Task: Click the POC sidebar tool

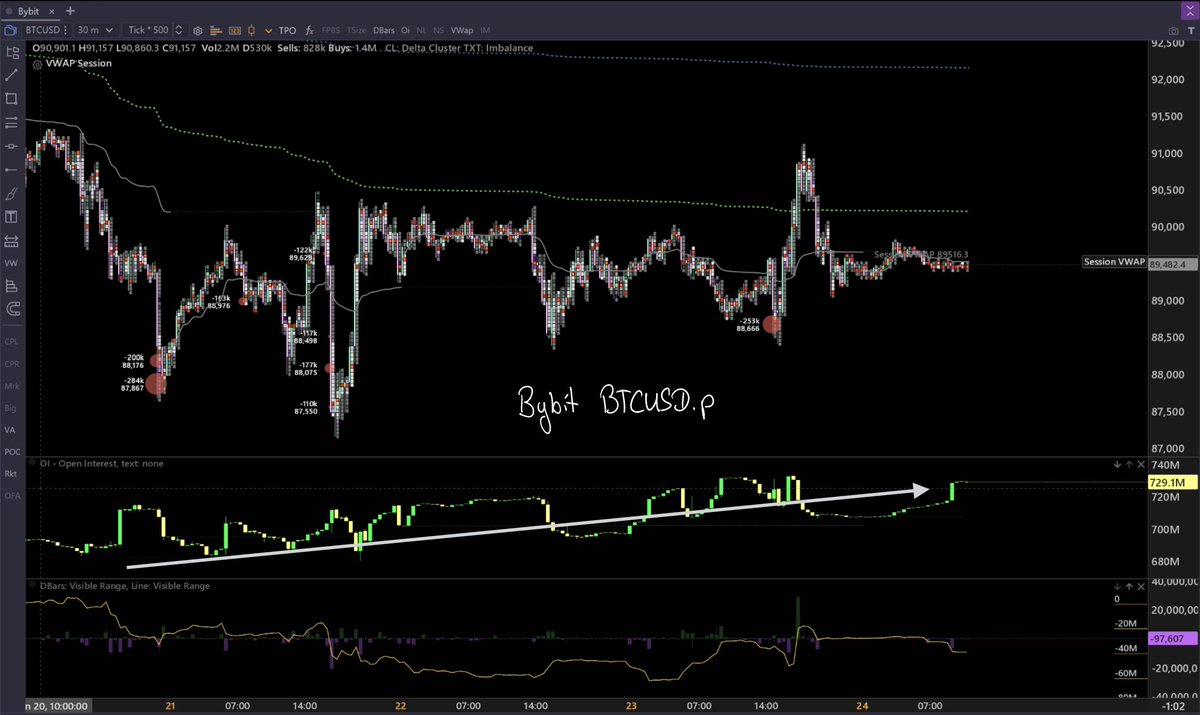Action: 12,451
